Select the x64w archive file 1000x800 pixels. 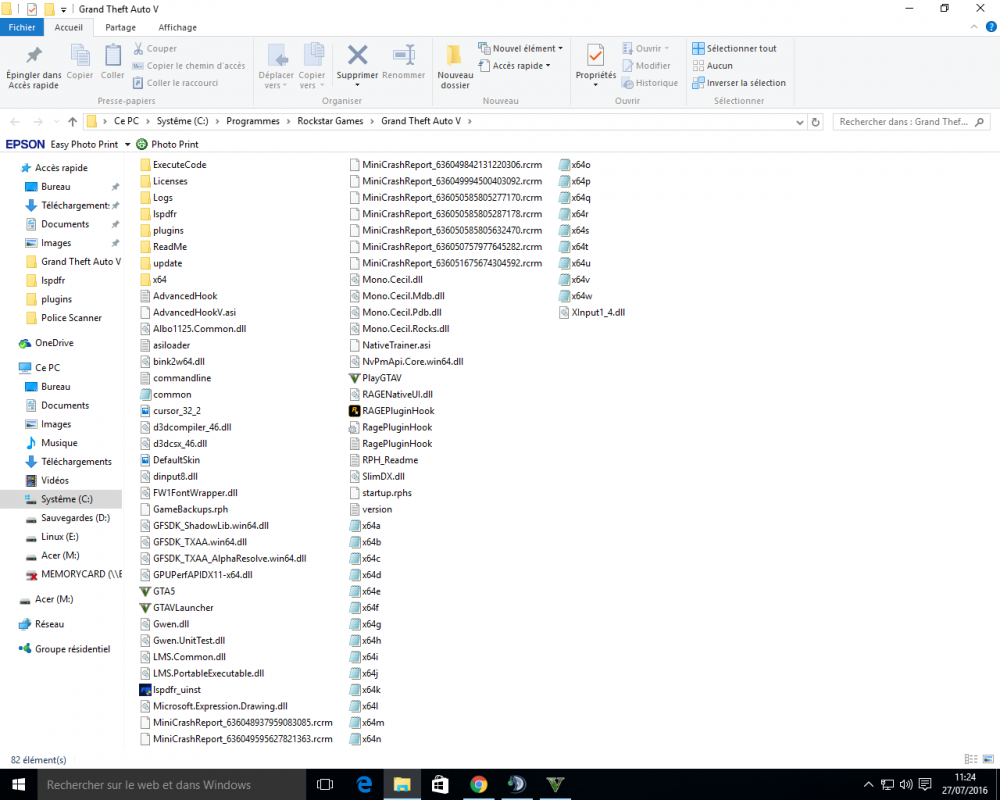pyautogui.click(x=575, y=296)
